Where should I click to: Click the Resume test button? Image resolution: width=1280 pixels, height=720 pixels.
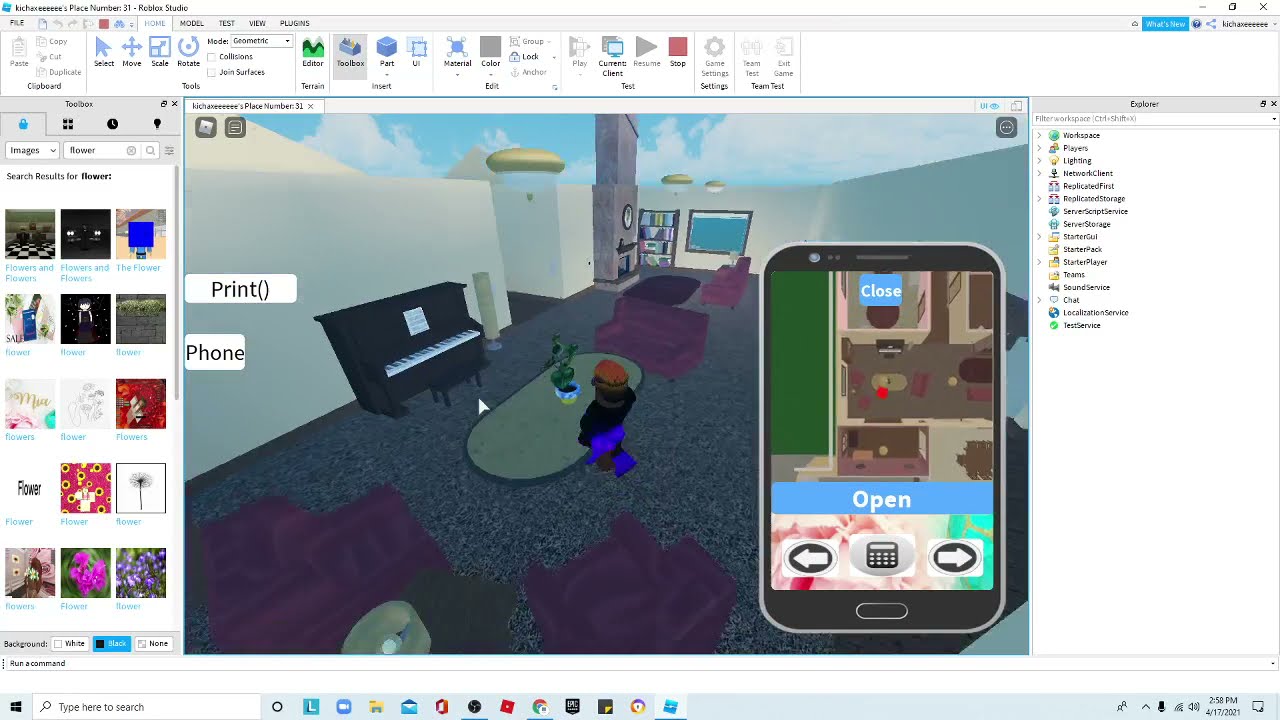pos(646,52)
